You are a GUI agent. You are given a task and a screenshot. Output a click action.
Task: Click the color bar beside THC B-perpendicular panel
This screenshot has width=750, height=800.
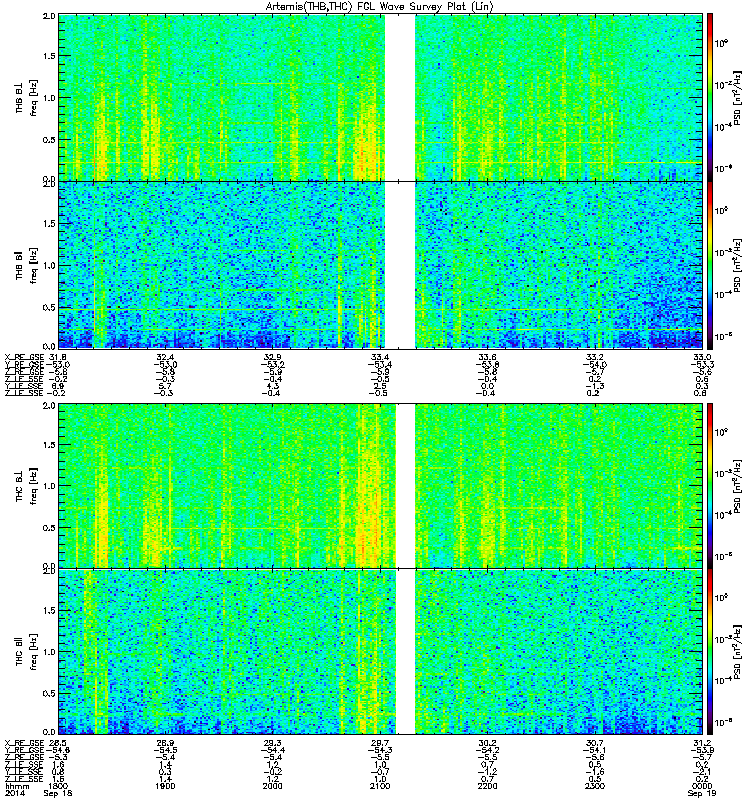pos(709,486)
